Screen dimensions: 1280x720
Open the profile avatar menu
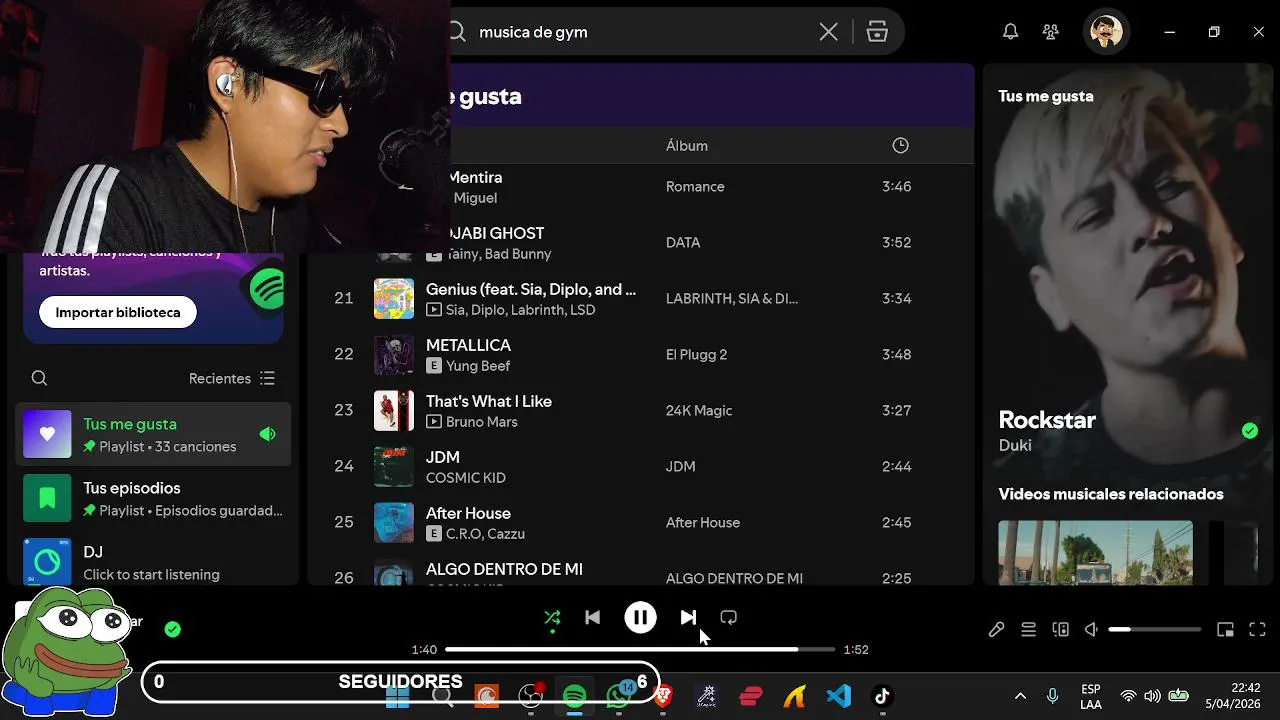point(1106,32)
